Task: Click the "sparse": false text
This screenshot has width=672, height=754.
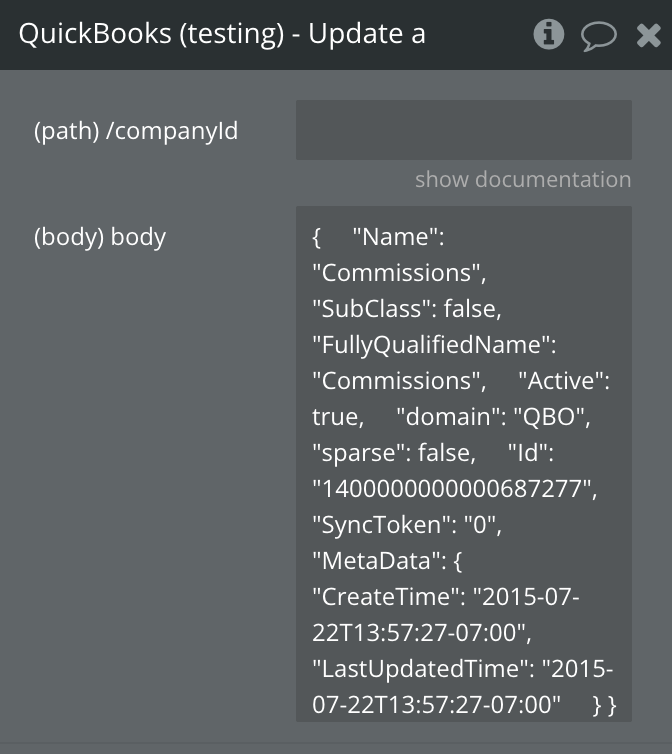Action: 392,453
